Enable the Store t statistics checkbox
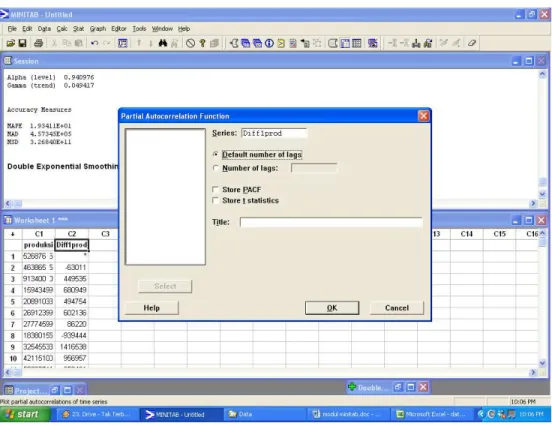This screenshot has width=552, height=426. click(215, 200)
